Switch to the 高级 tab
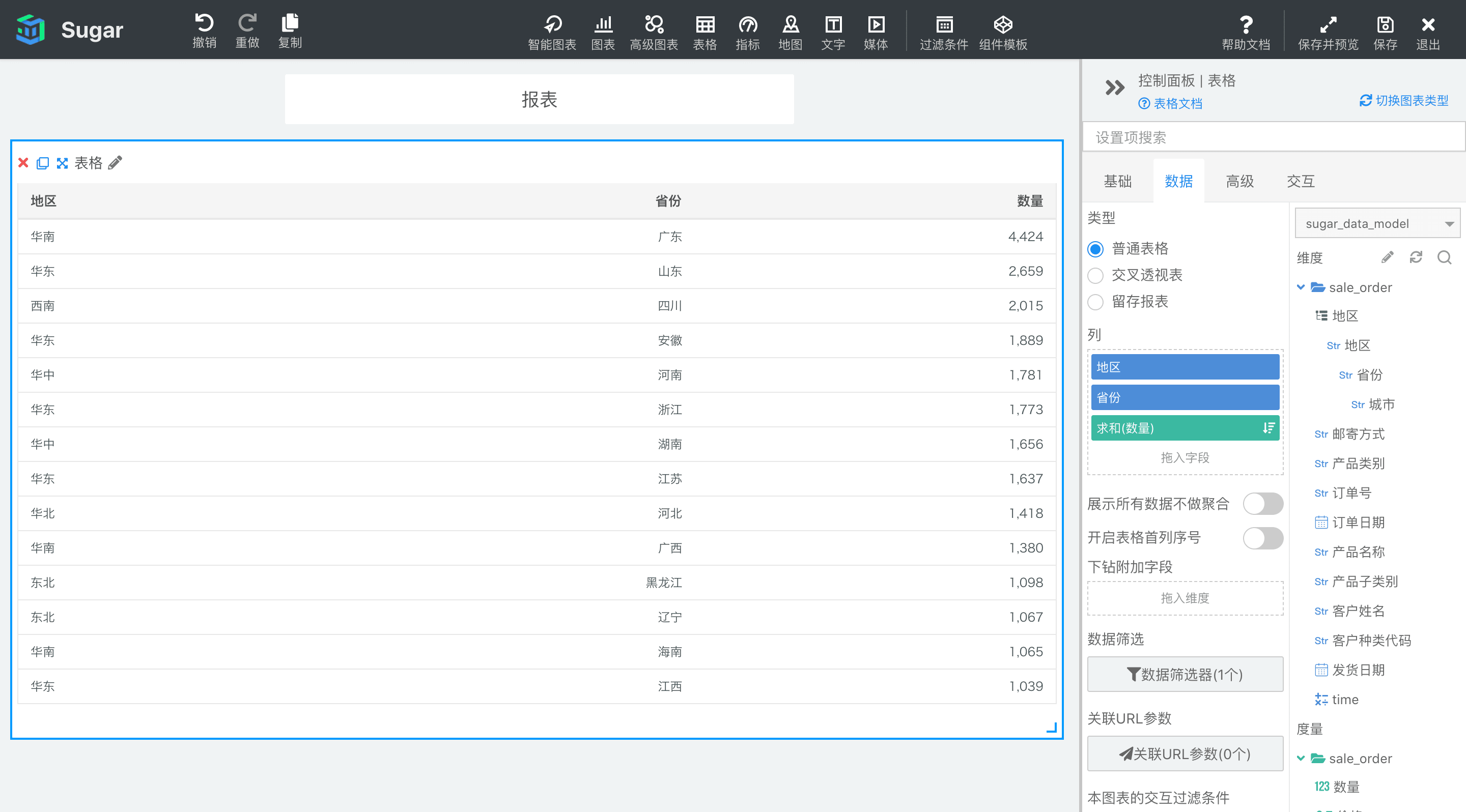Viewport: 1466px width, 812px height. (1239, 182)
